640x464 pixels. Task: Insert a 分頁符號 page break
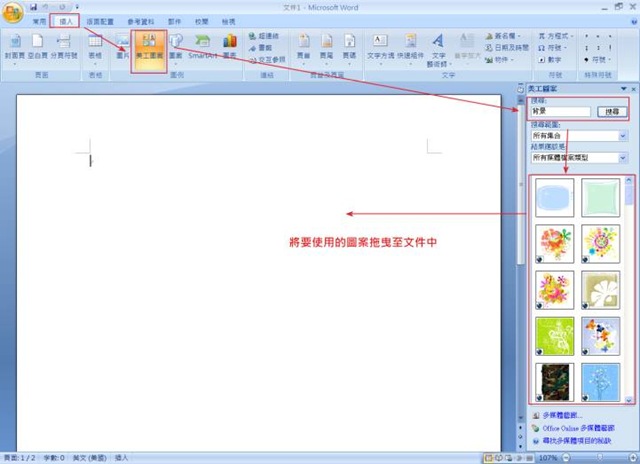tap(64, 49)
